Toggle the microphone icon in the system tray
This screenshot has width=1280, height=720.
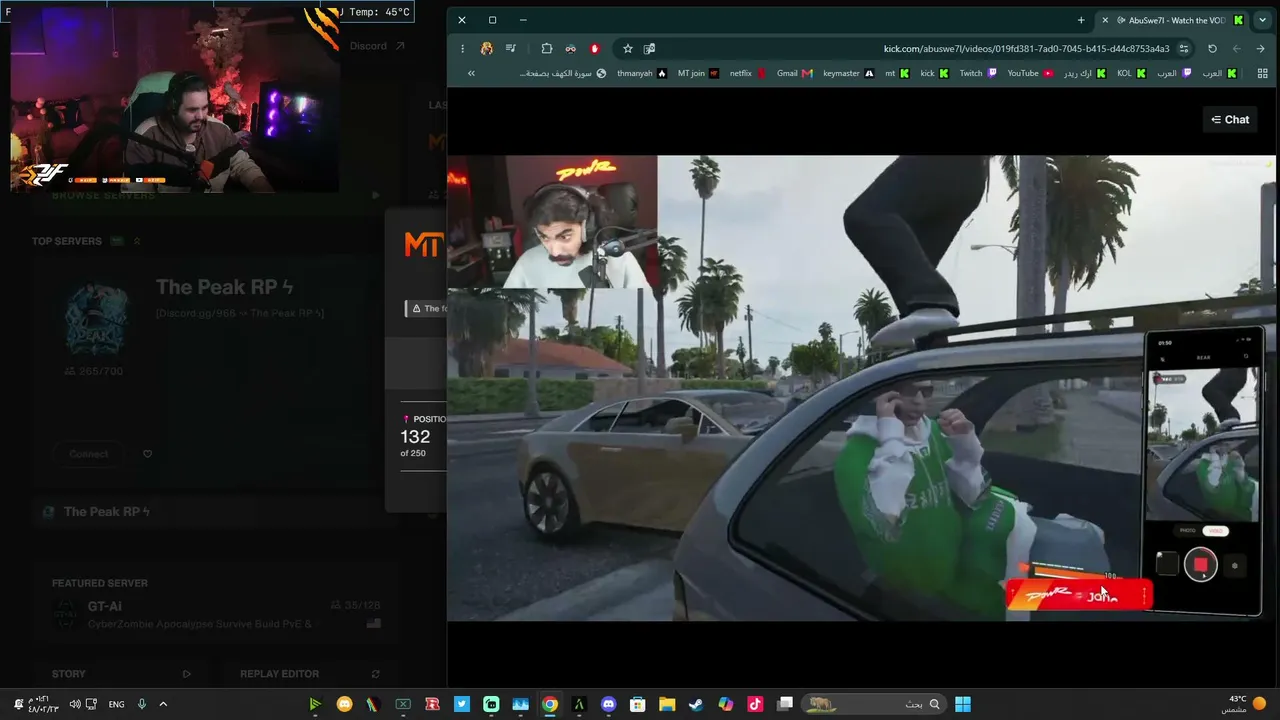point(142,704)
